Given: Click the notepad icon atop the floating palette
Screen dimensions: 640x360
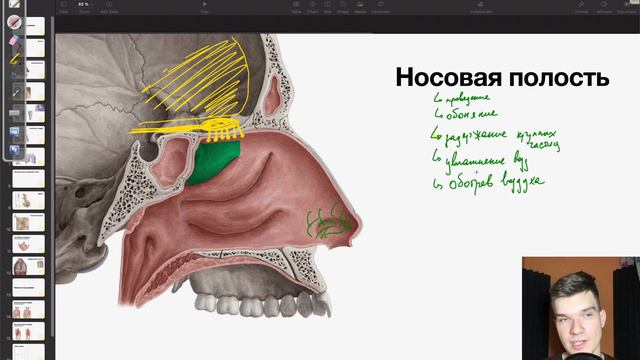Looking at the screenshot, I should point(14,4).
